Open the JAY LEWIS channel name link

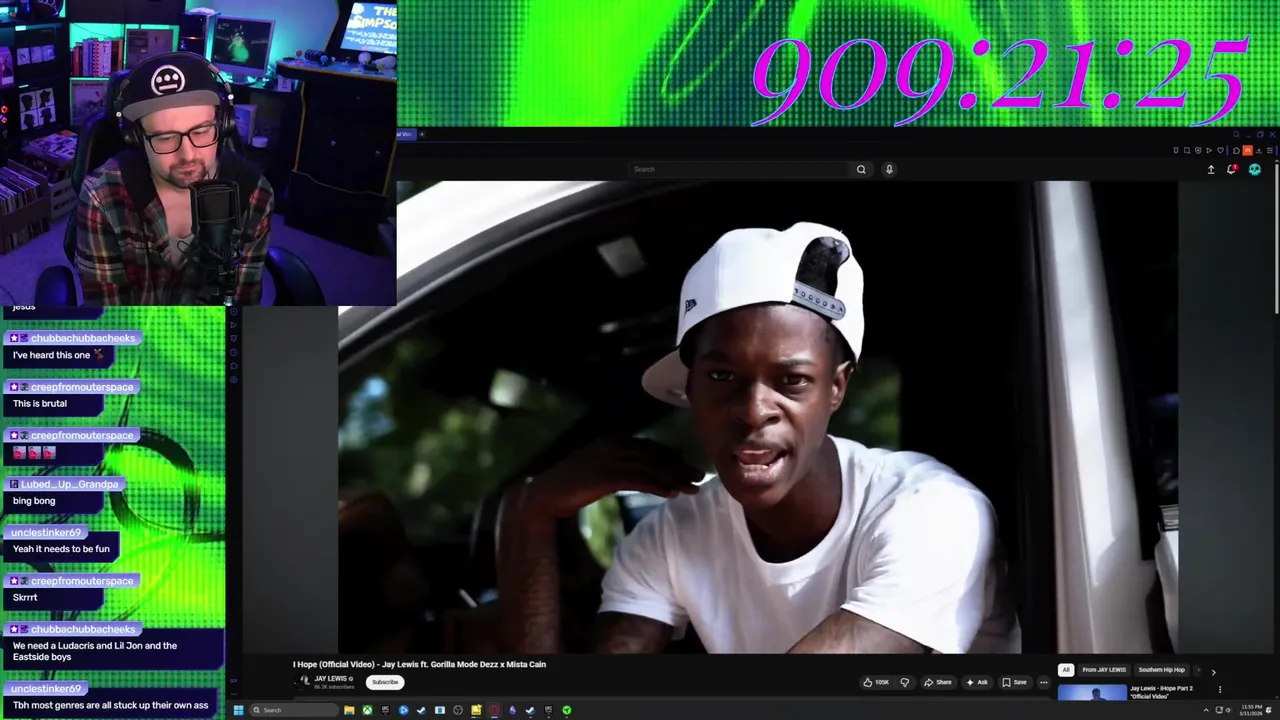coord(331,679)
